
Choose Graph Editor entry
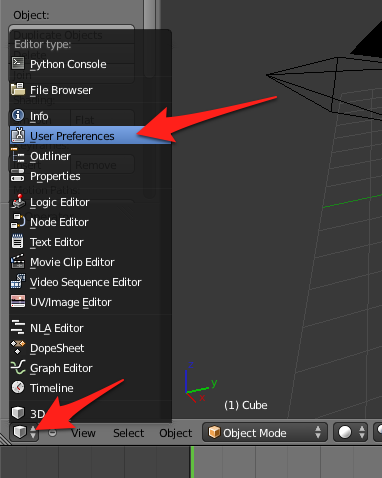pyautogui.click(x=90, y=368)
